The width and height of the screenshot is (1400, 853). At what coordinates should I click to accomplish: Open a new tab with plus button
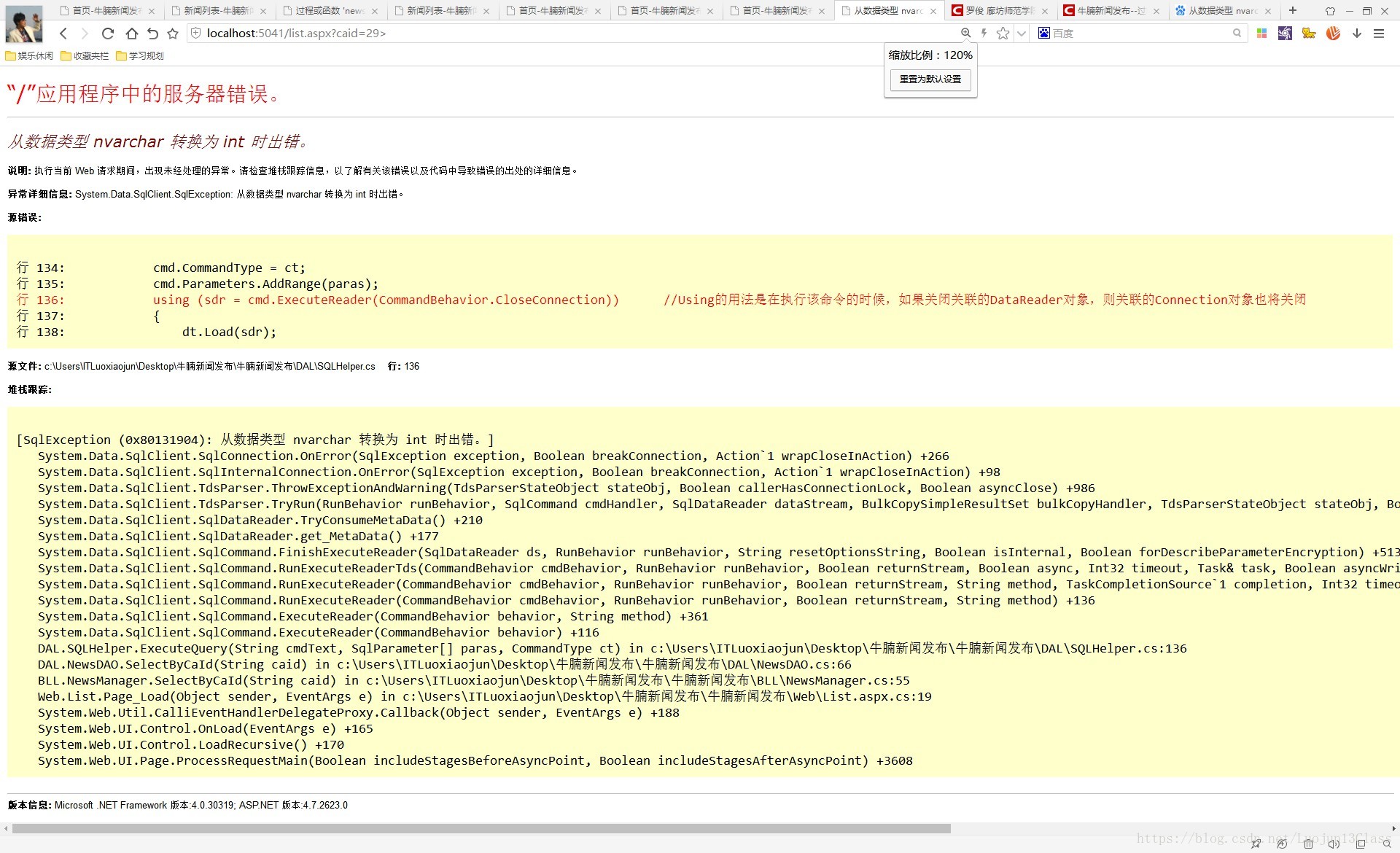[1293, 10]
